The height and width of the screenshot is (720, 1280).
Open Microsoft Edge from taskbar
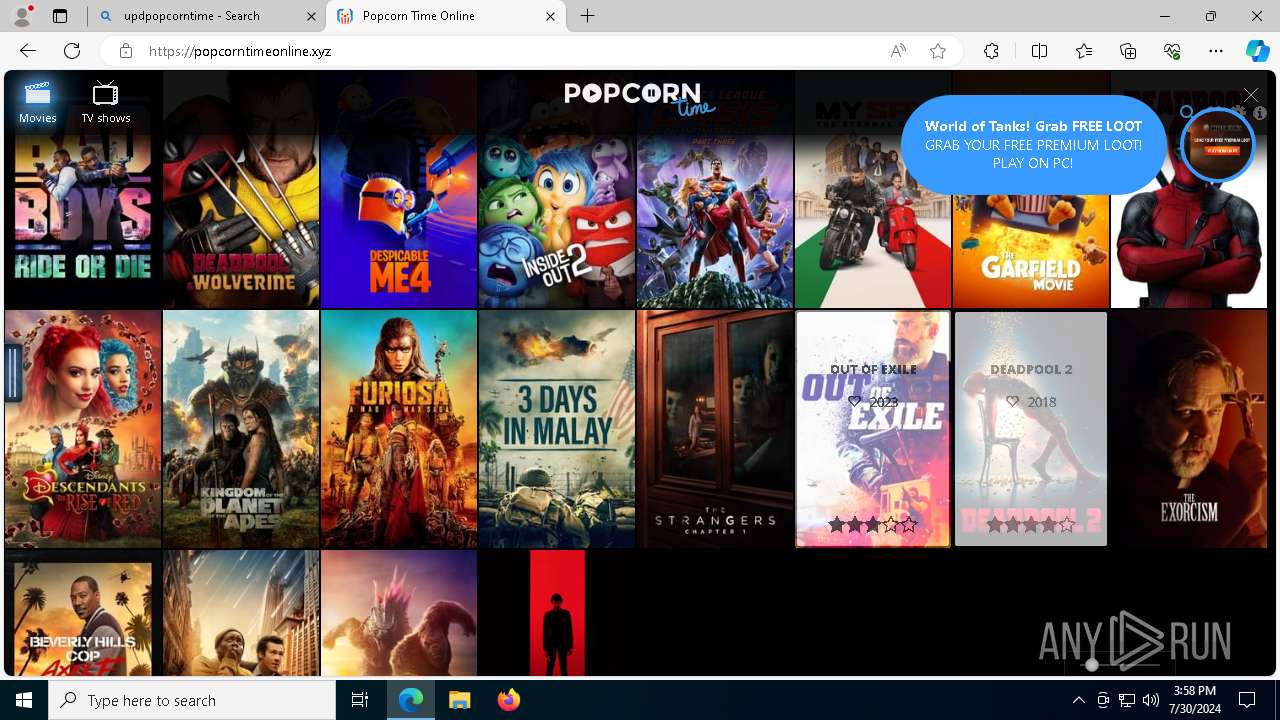(411, 700)
